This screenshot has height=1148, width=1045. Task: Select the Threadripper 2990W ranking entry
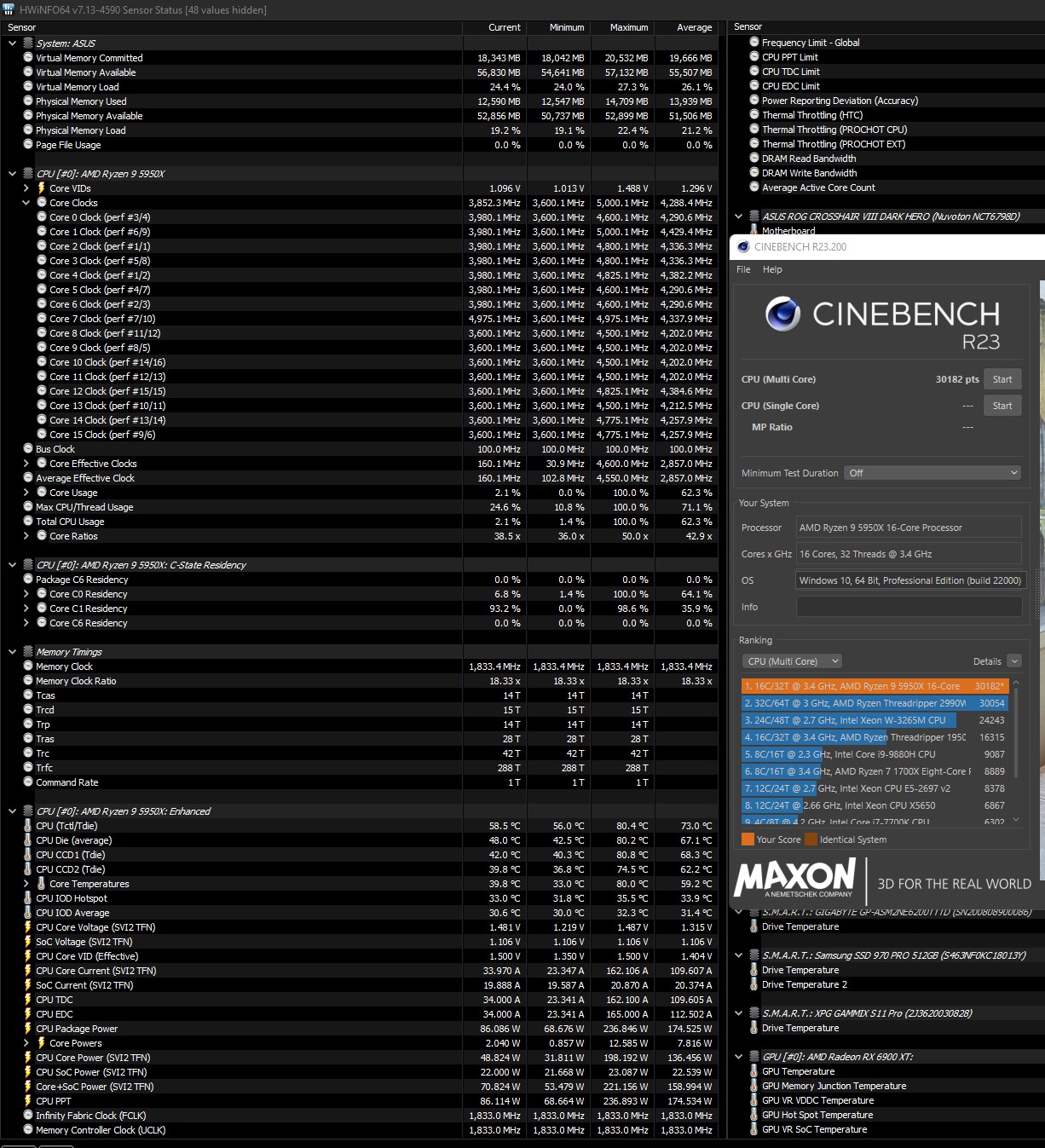point(875,703)
